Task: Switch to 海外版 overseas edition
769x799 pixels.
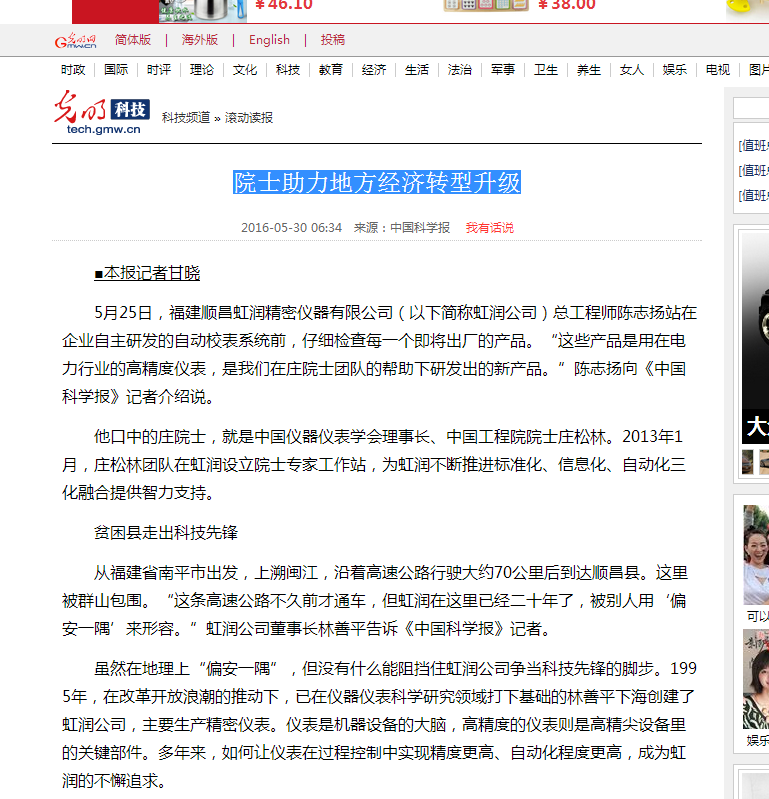Action: (x=200, y=40)
